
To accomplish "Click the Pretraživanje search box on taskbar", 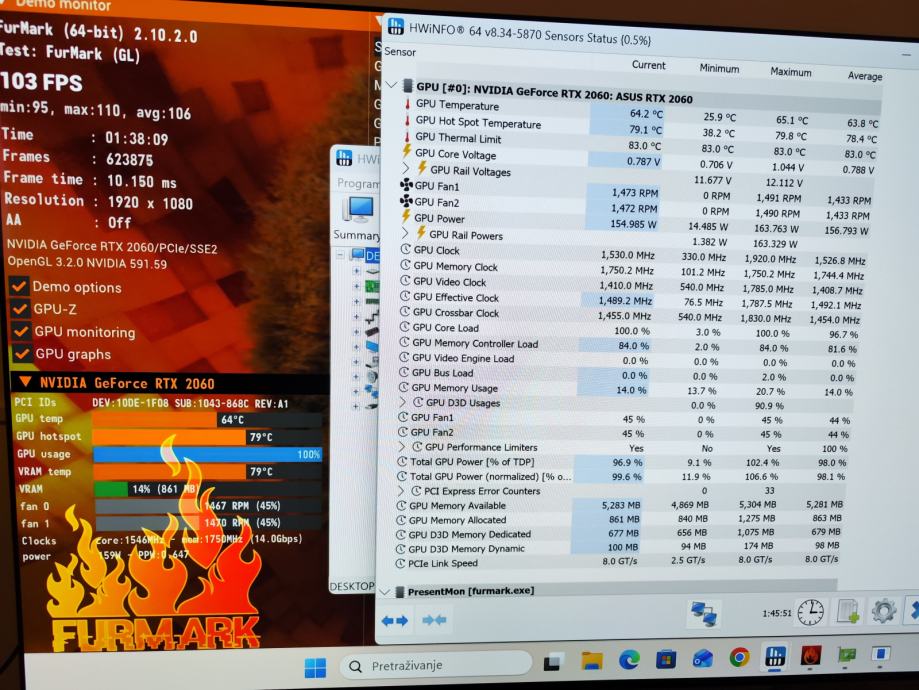I will pyautogui.click(x=435, y=665).
